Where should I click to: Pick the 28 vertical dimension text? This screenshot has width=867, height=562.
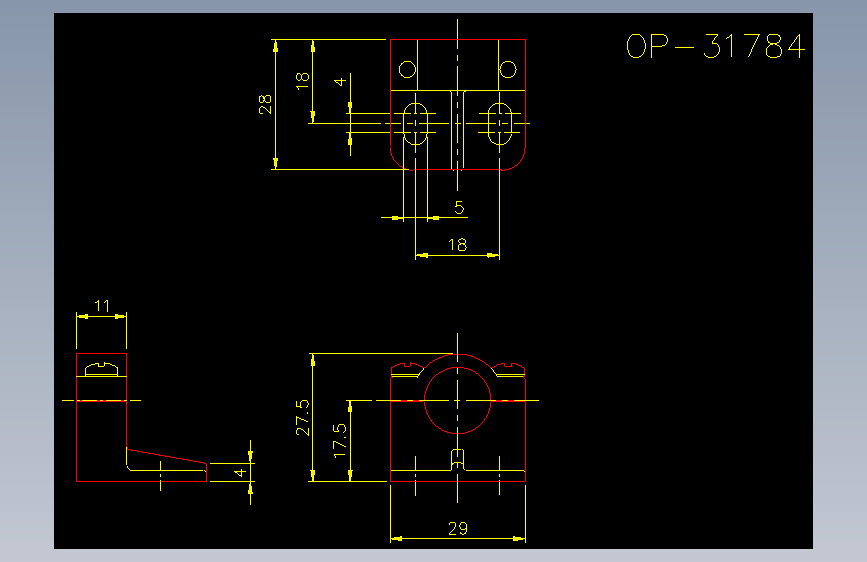click(x=265, y=104)
